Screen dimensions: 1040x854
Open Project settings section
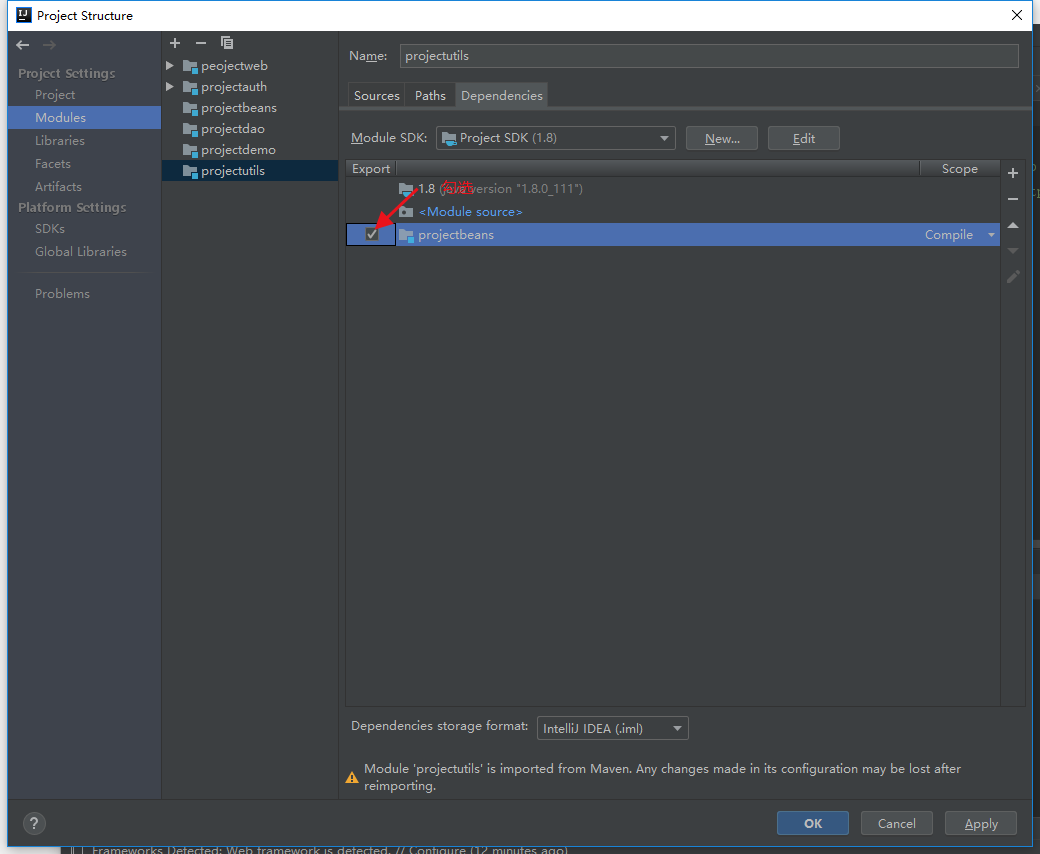[55, 95]
